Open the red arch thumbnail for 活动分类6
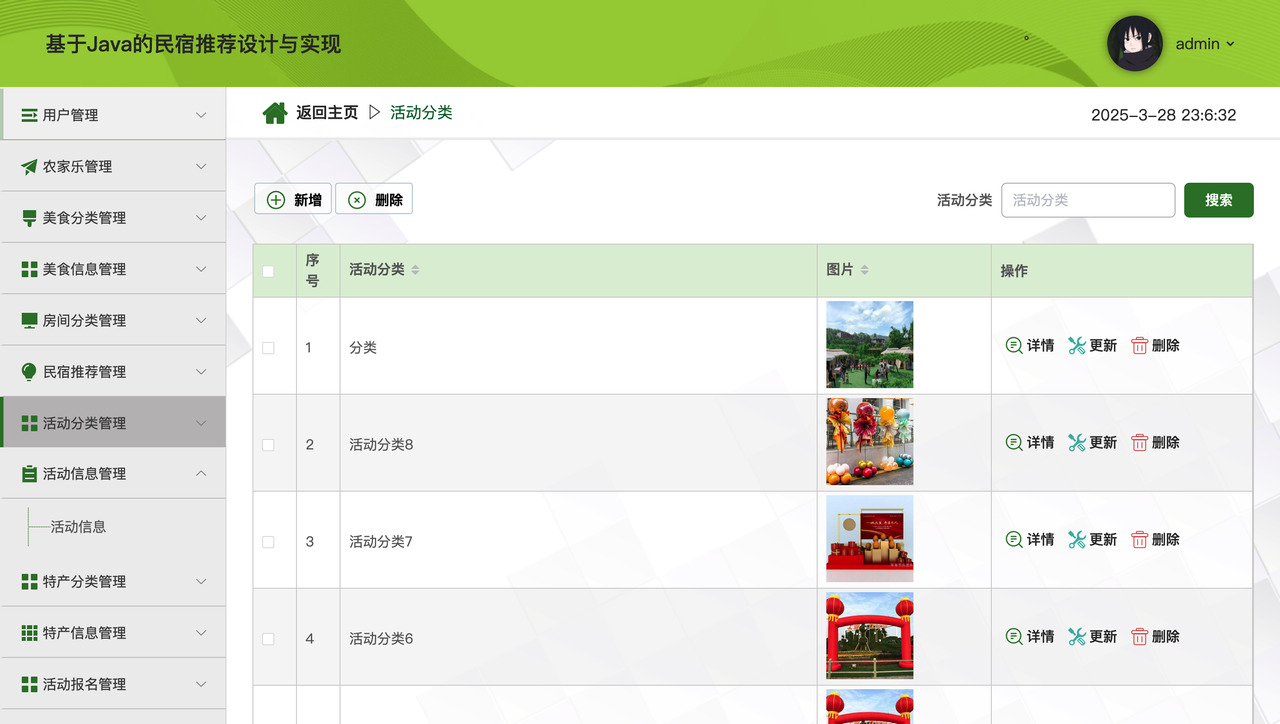Viewport: 1280px width, 724px height. tap(869, 636)
